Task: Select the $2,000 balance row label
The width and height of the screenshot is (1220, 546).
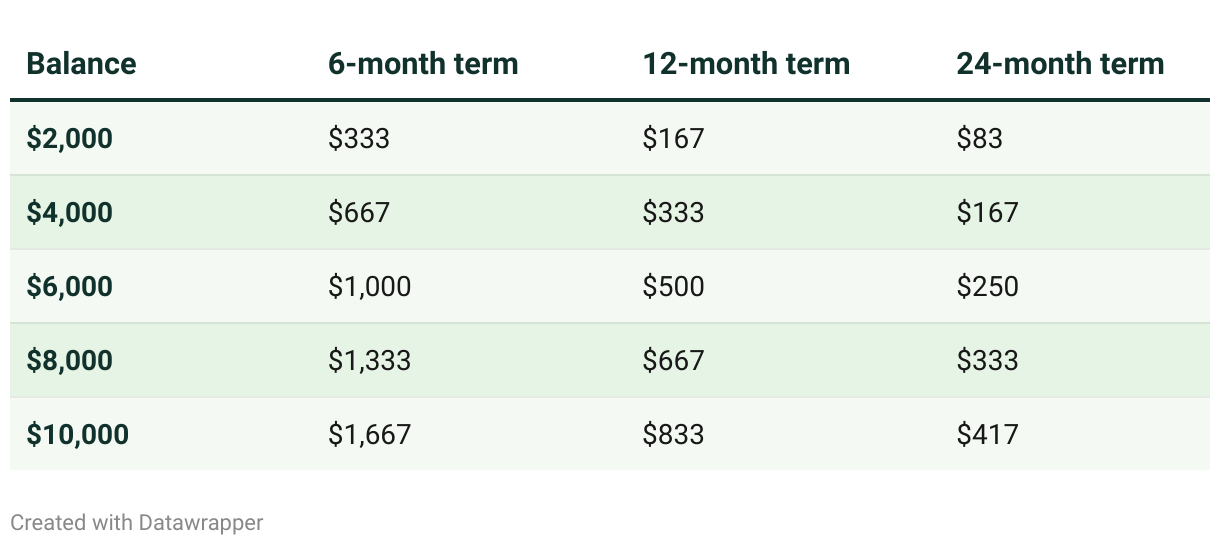Action: tap(69, 138)
